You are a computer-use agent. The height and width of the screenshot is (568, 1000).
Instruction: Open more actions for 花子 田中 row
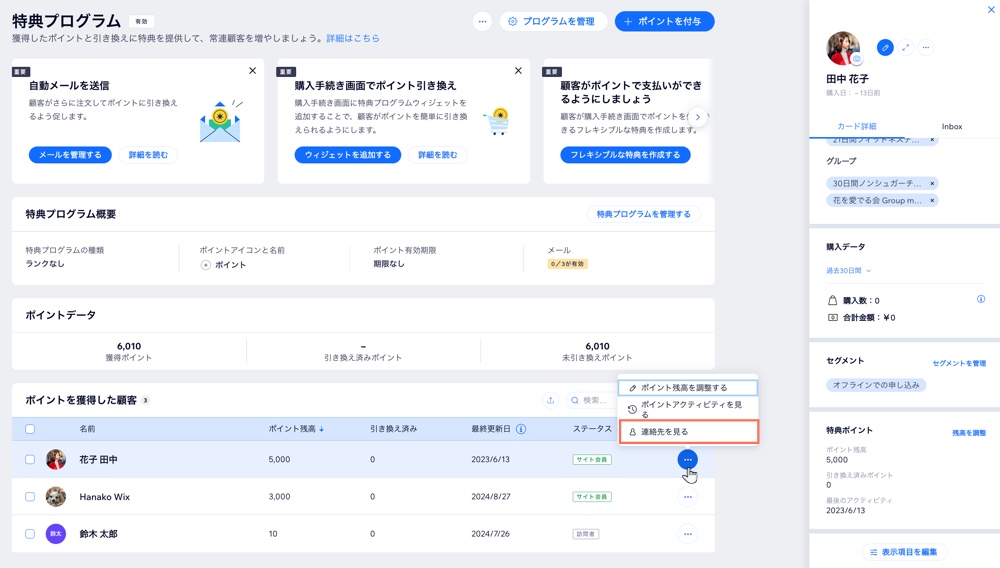pyautogui.click(x=688, y=460)
